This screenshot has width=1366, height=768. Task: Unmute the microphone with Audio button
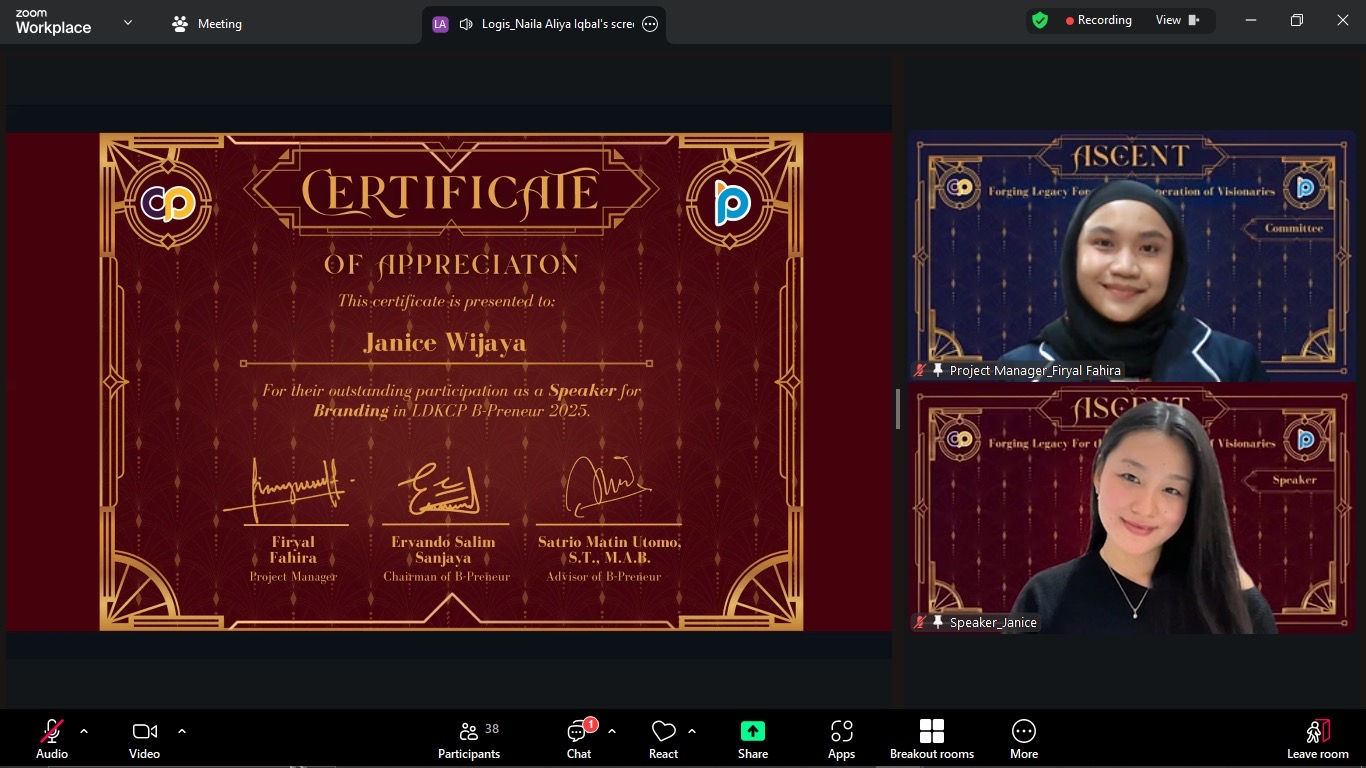coord(52,739)
